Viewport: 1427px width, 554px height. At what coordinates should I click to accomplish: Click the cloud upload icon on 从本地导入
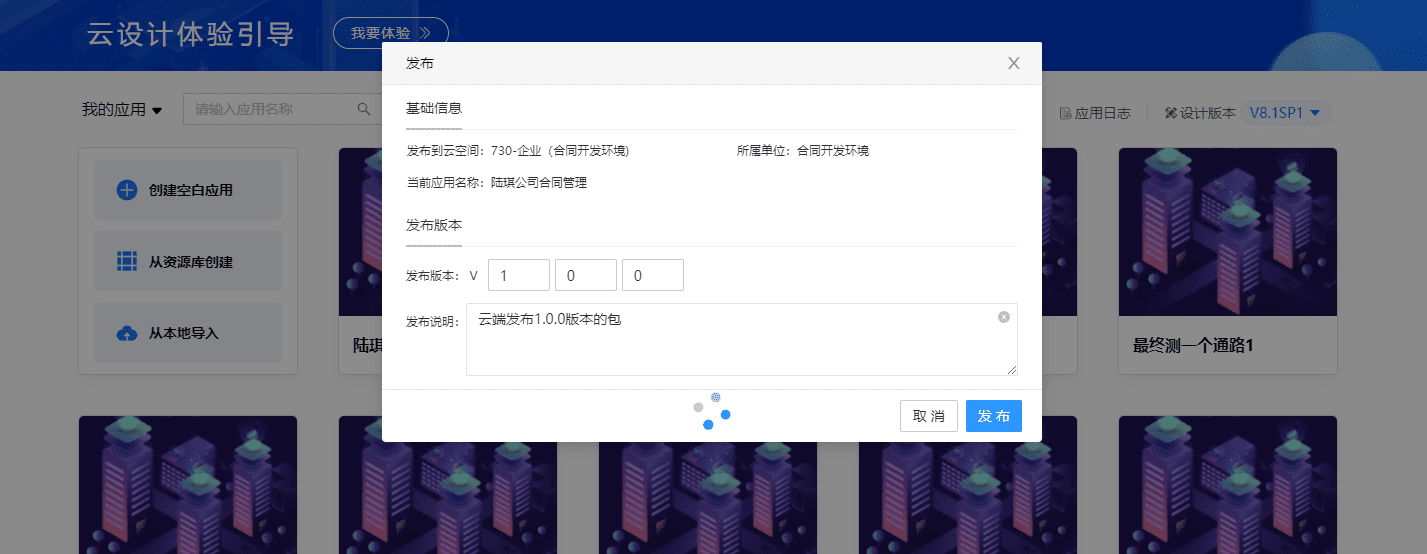click(x=127, y=334)
